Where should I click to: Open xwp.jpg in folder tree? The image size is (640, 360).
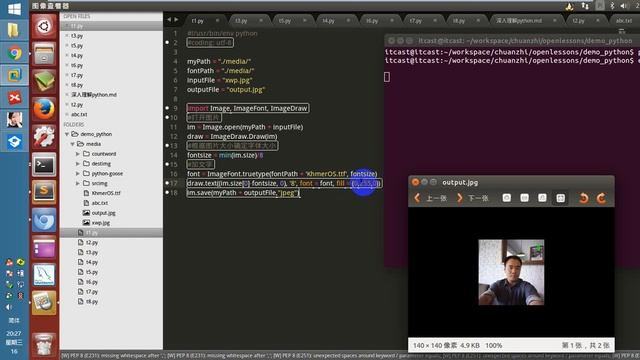pos(101,223)
